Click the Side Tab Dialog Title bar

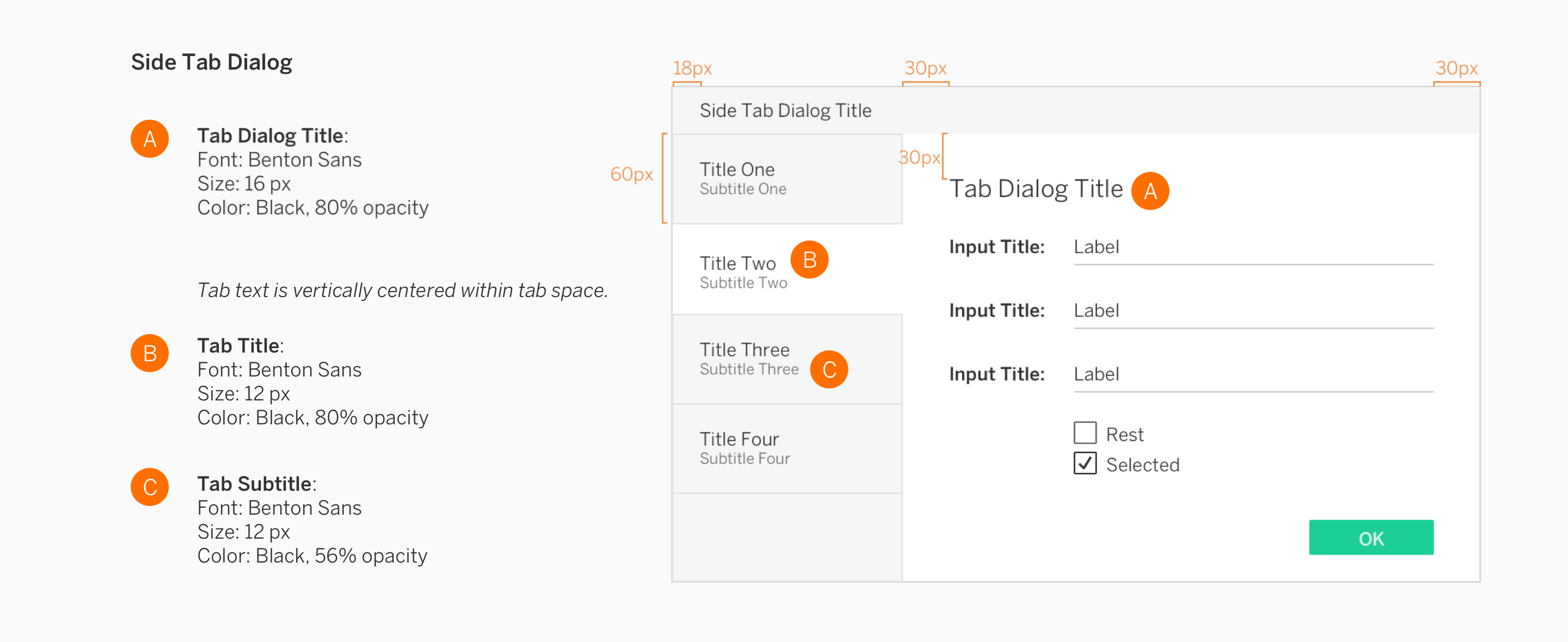[x=1075, y=110]
